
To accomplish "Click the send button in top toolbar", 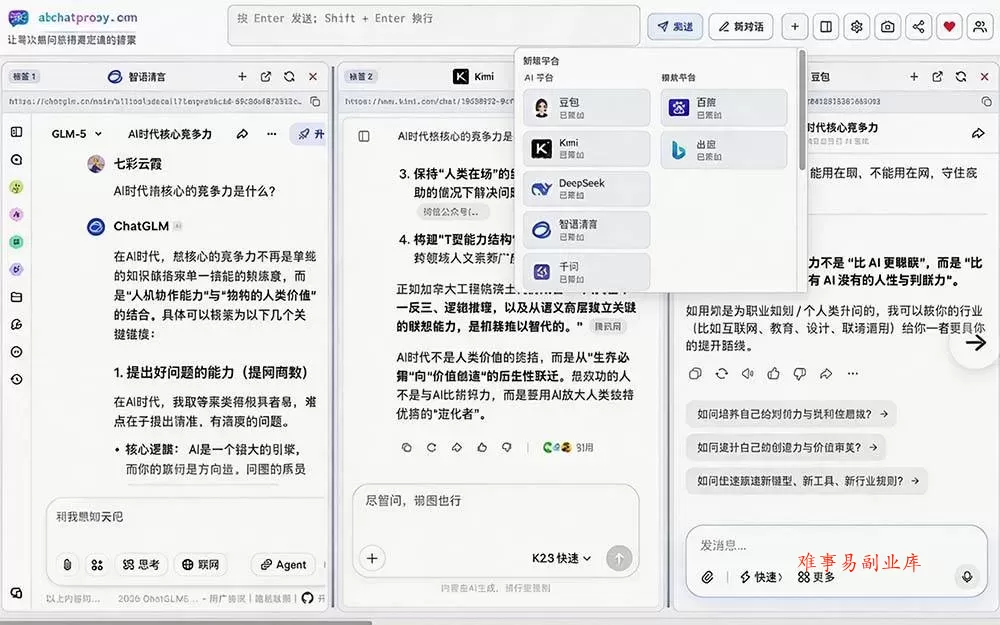I will click(x=675, y=26).
